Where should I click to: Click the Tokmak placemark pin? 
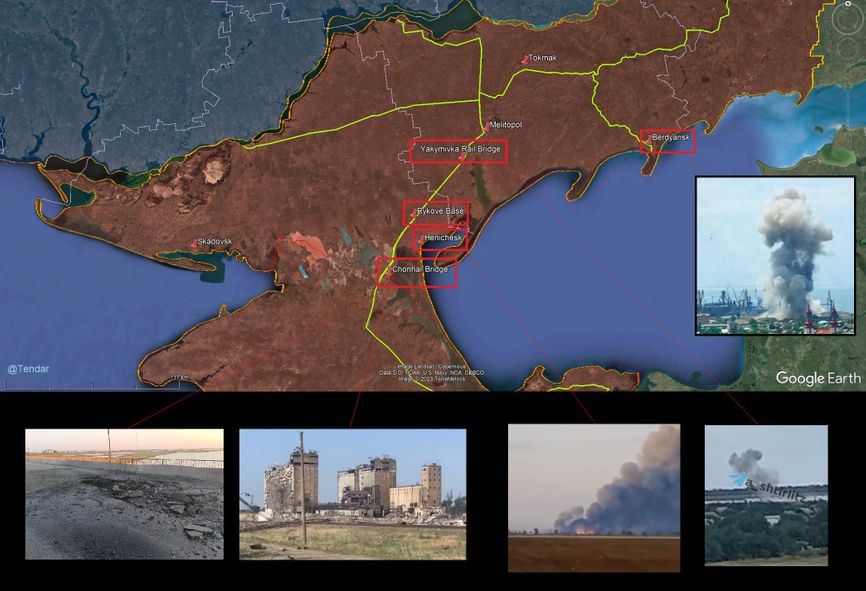(525, 61)
